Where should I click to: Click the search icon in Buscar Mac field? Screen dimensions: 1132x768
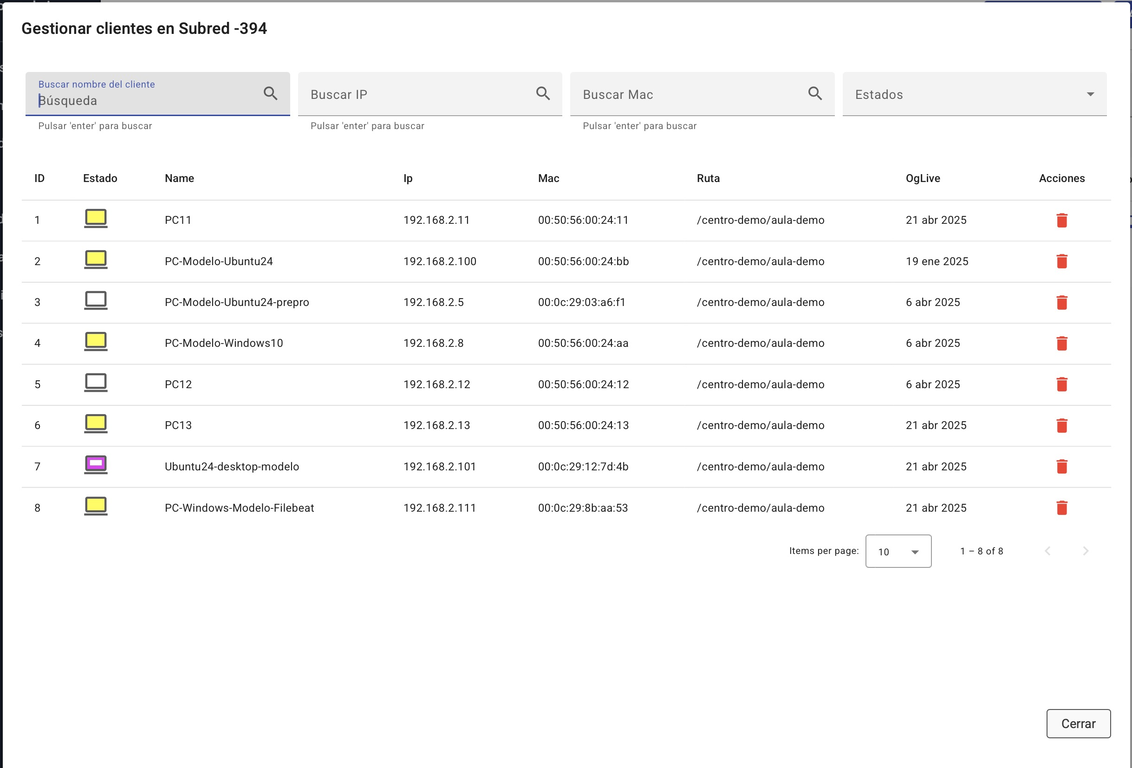(815, 93)
